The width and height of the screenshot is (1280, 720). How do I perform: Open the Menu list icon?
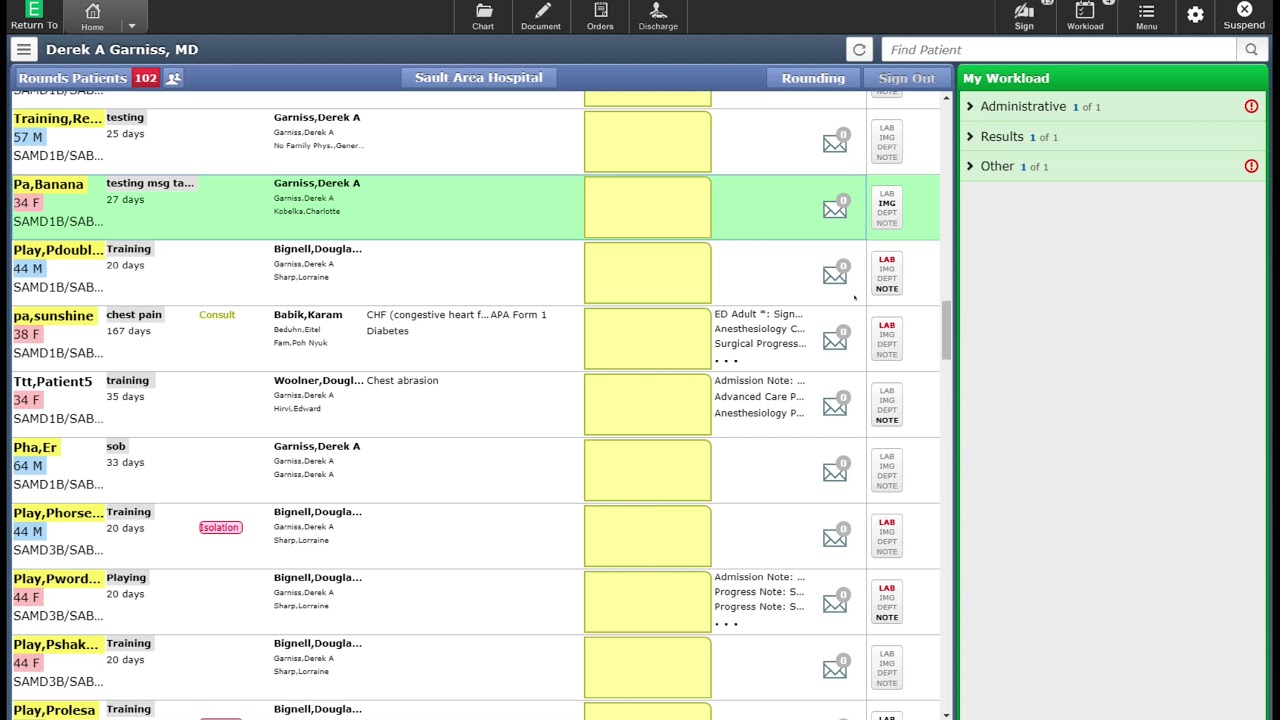(1146, 16)
